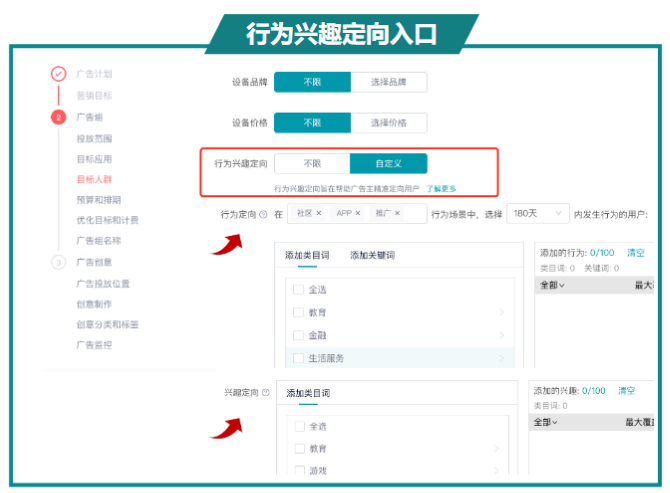Go to 优化目标和计费 in the sidebar
Viewport: 670px width, 493px height.
(x=108, y=220)
